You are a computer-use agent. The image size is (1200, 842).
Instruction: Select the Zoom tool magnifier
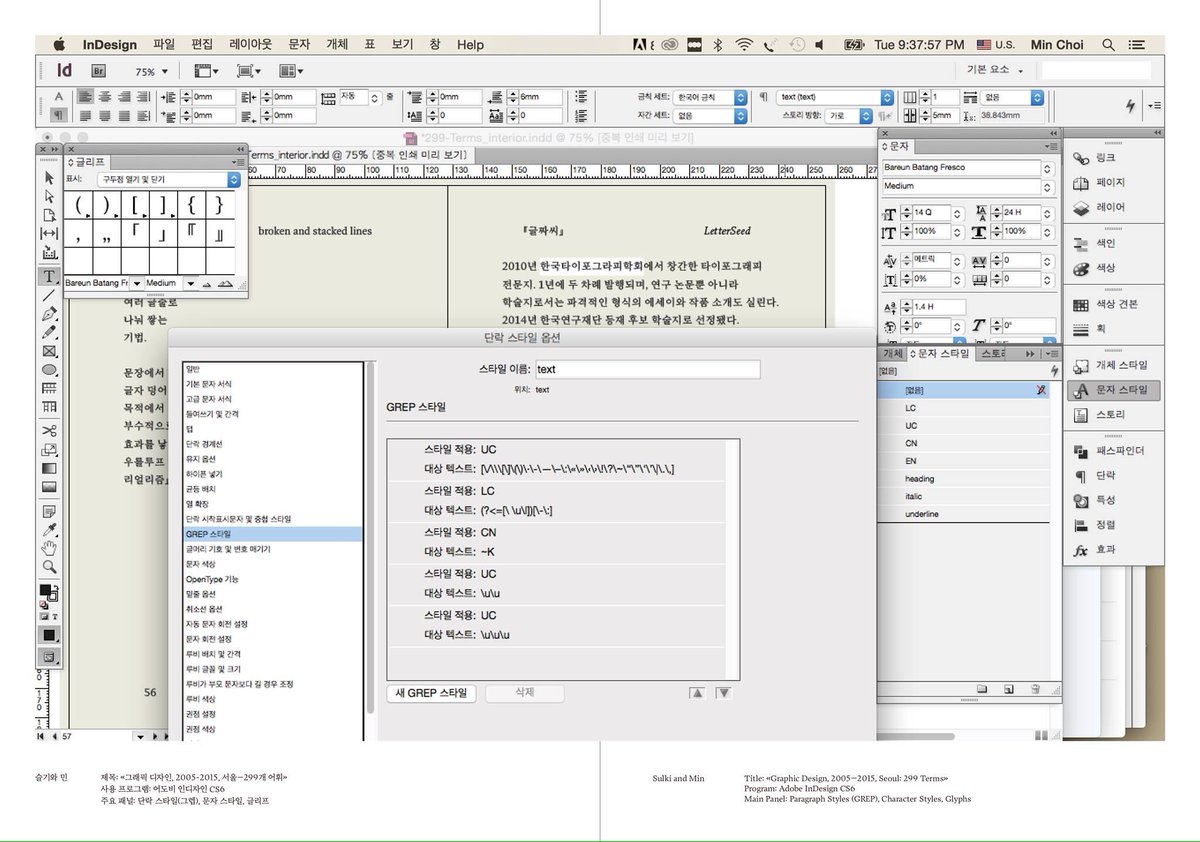click(48, 566)
